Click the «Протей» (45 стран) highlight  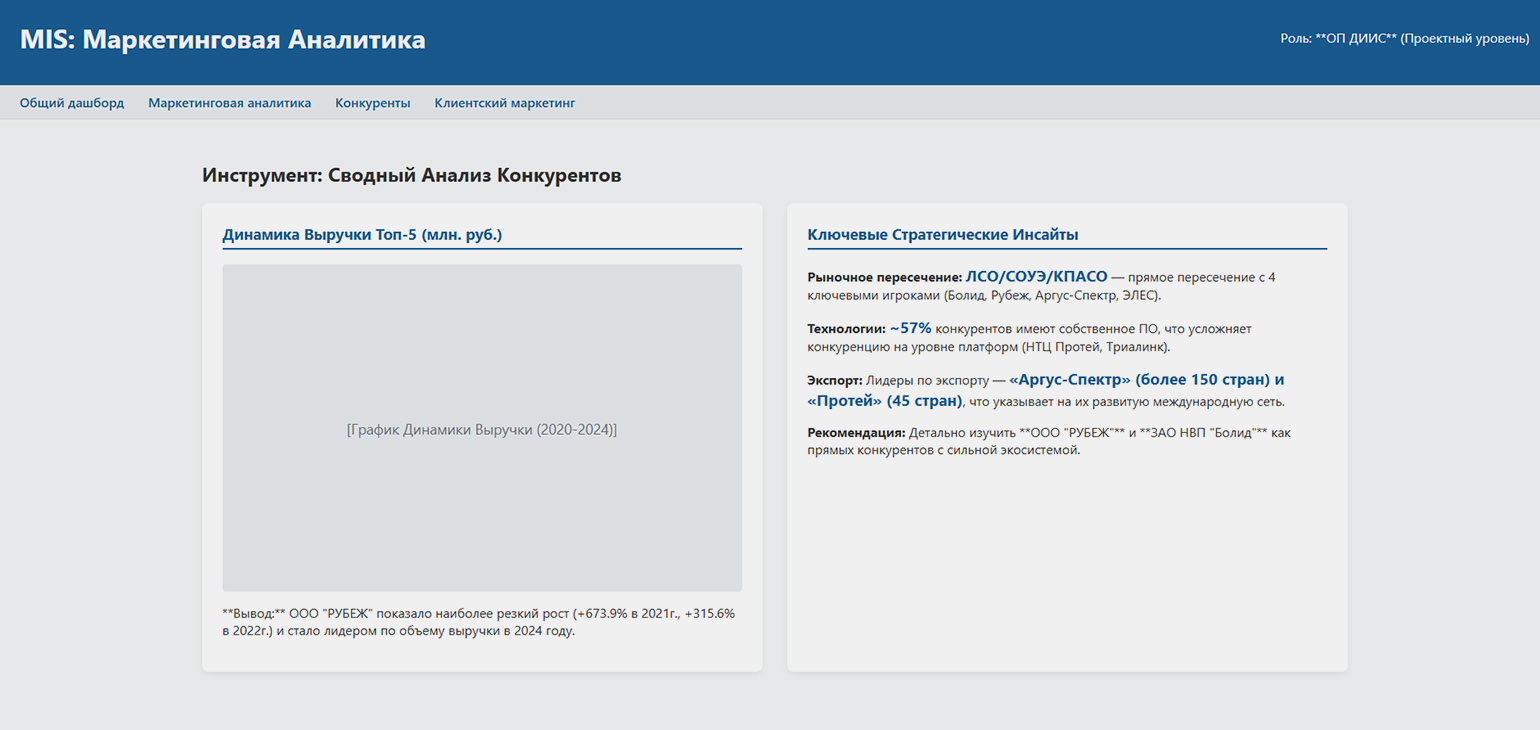tap(884, 401)
